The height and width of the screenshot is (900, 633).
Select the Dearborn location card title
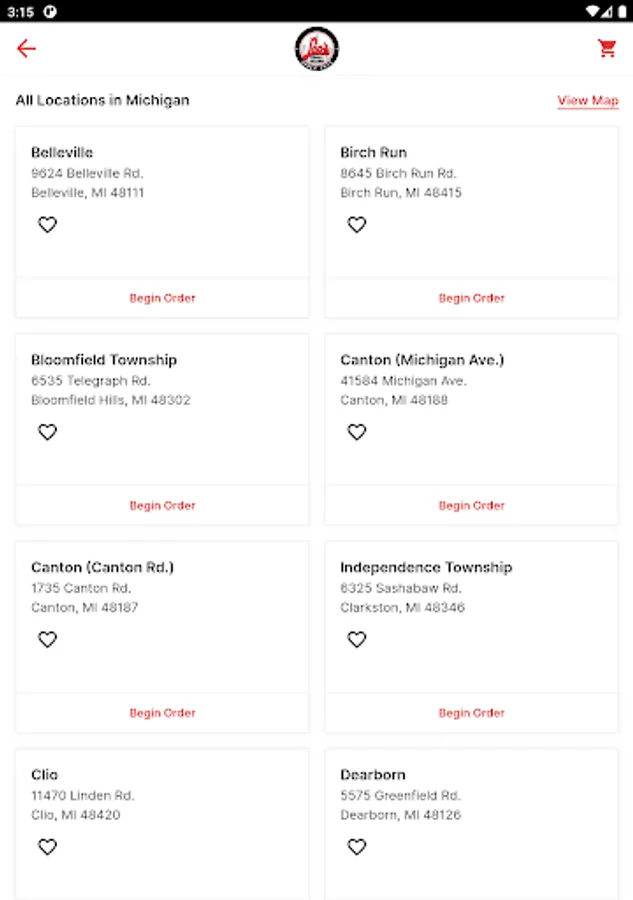pyautogui.click(x=373, y=775)
